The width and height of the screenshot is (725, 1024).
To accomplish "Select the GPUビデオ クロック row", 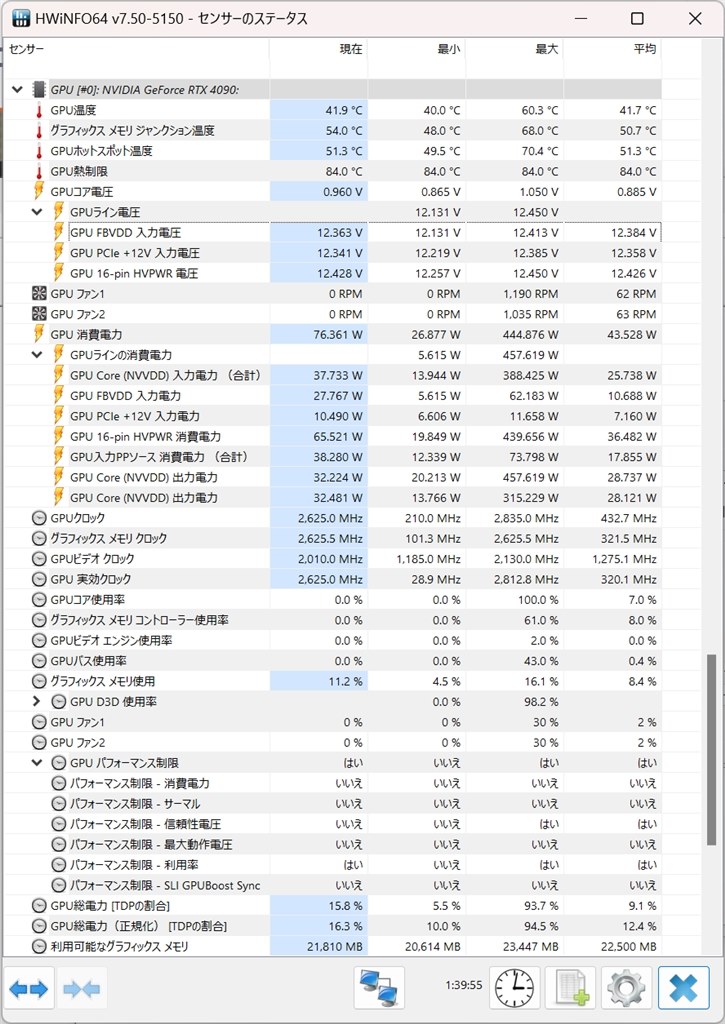I will pyautogui.click(x=332, y=558).
